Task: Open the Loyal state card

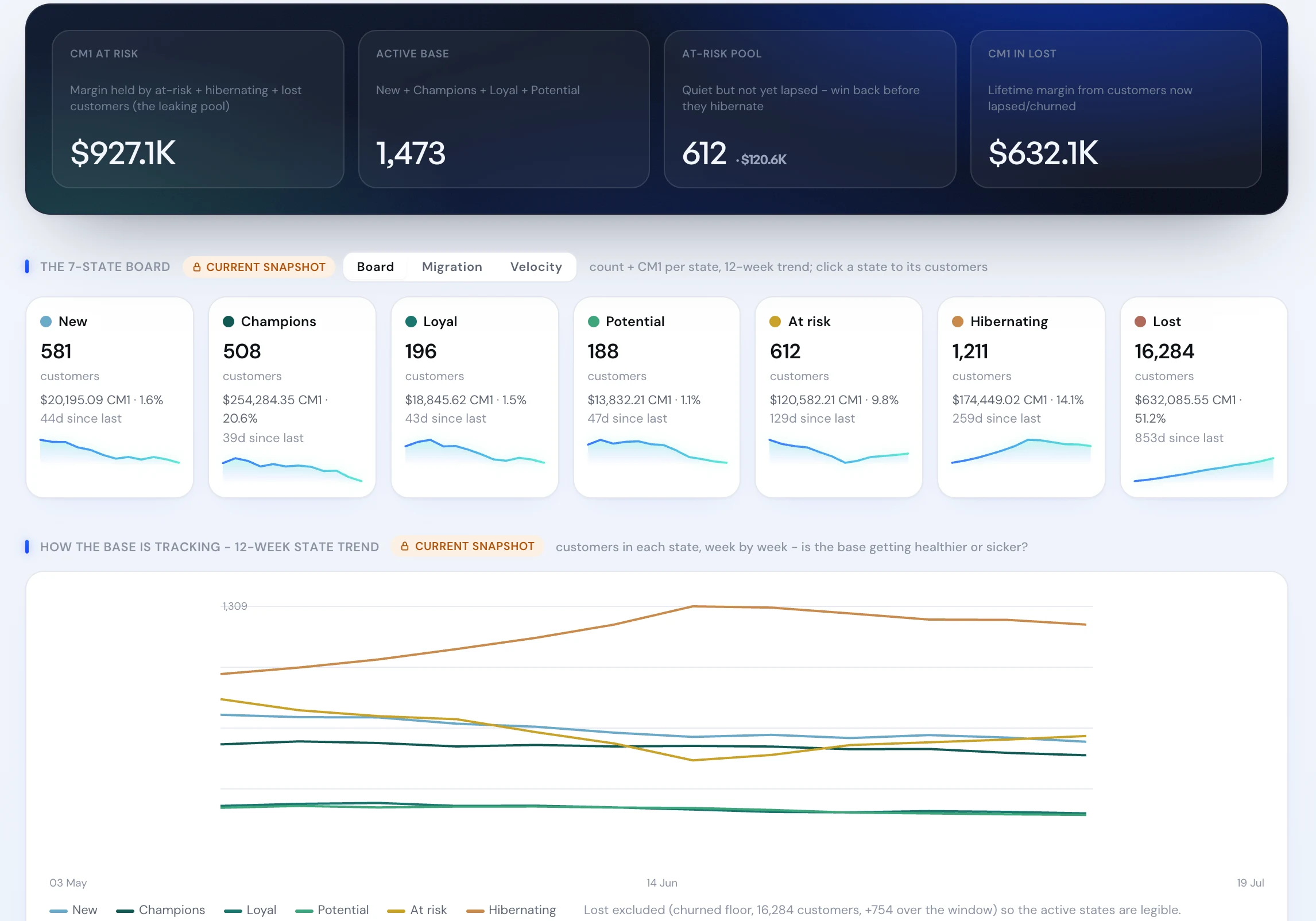Action: point(475,397)
